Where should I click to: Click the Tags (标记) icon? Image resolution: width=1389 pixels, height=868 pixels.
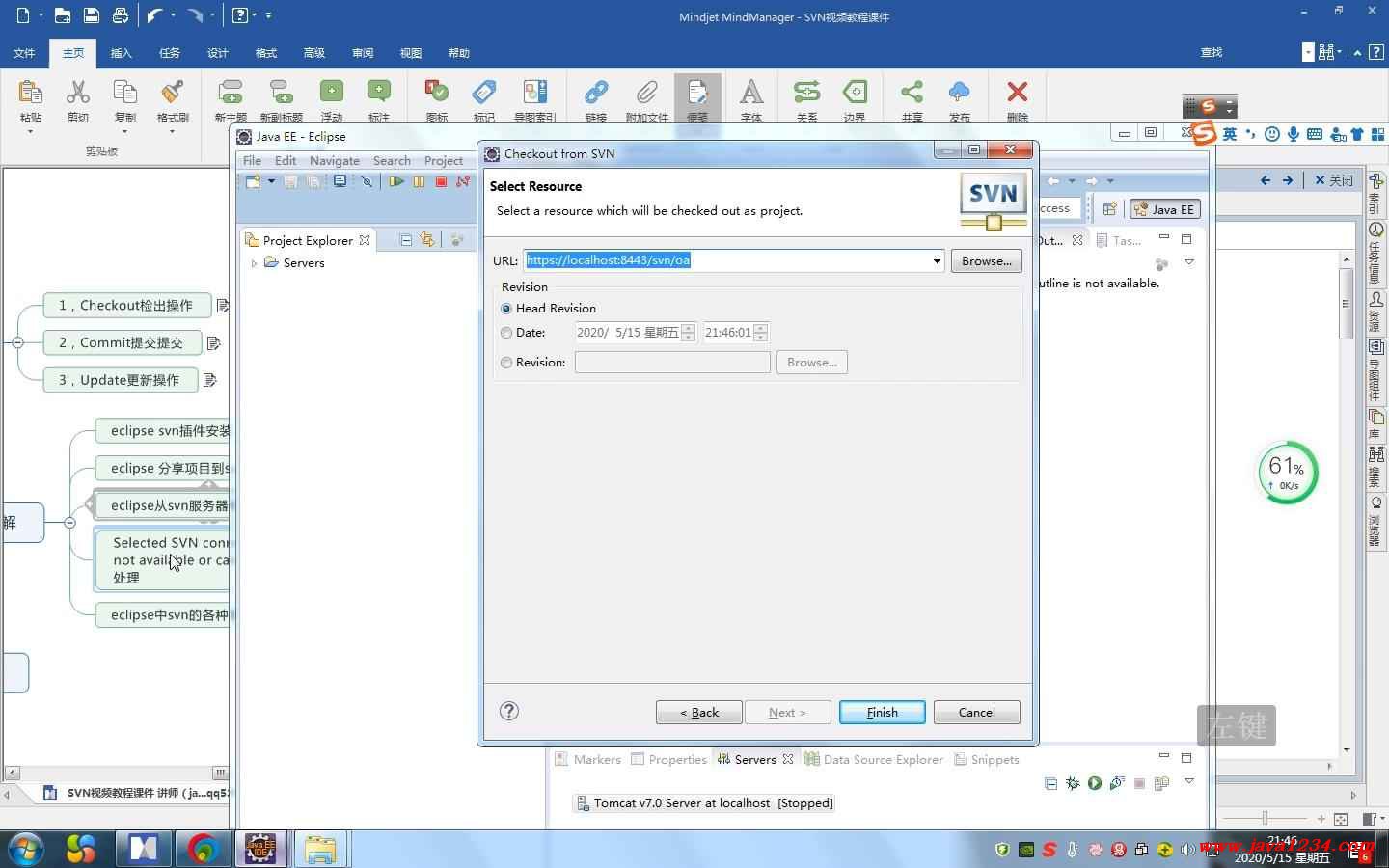(484, 92)
